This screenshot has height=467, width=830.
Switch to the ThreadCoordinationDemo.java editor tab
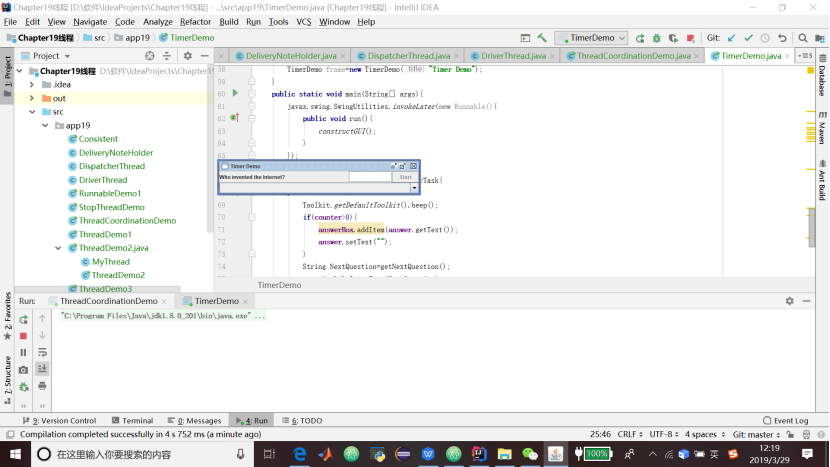[x=632, y=56]
